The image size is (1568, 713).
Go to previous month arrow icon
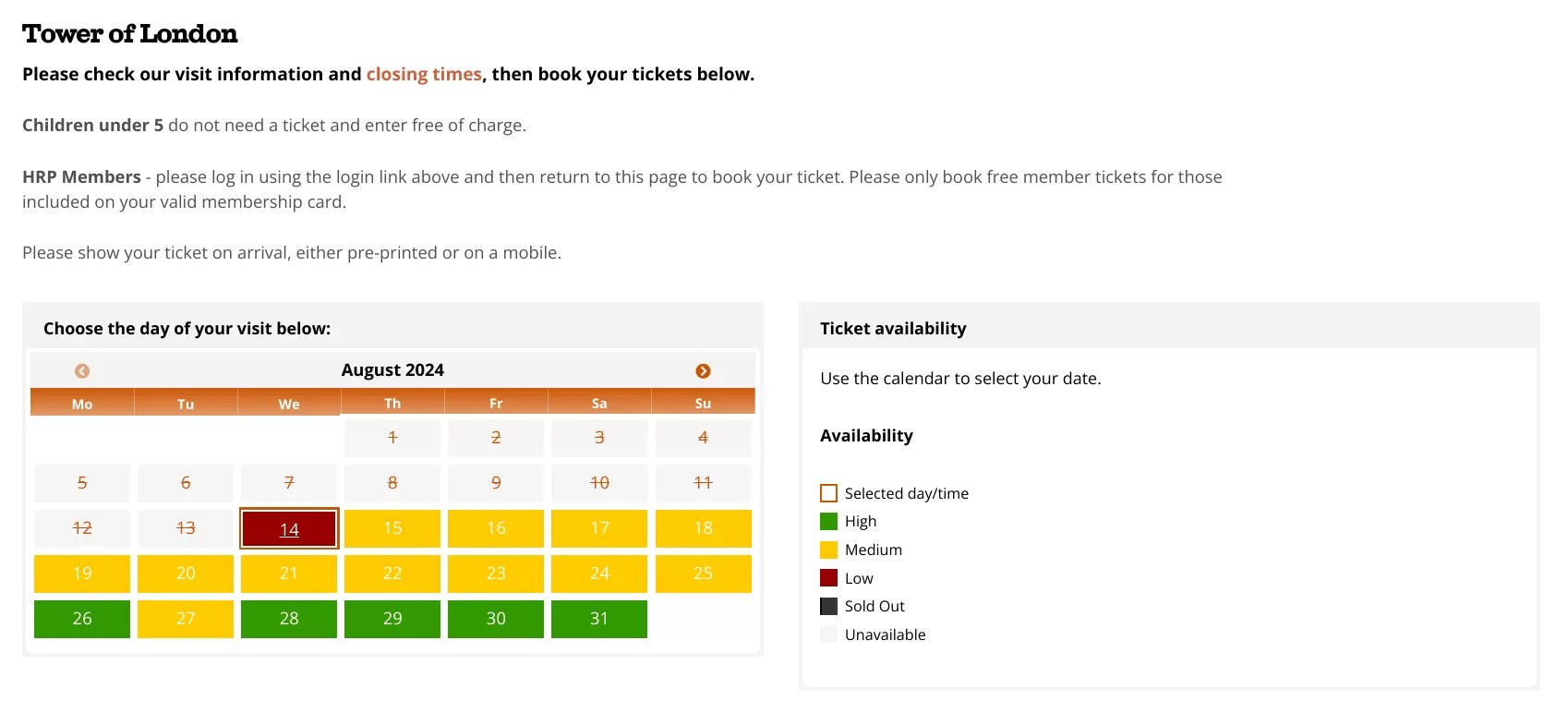pos(82,370)
